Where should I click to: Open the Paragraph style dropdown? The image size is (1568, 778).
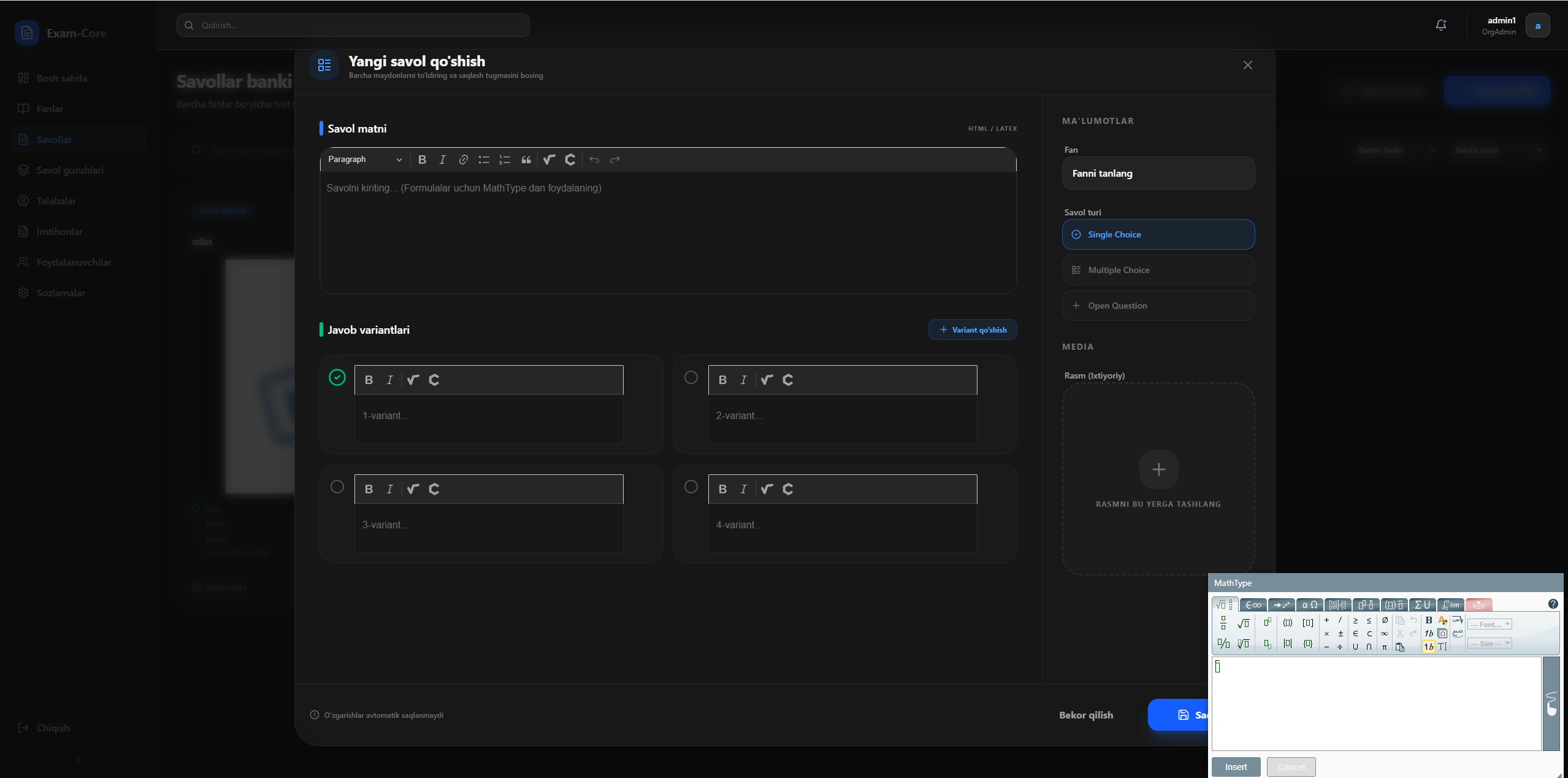coord(365,160)
